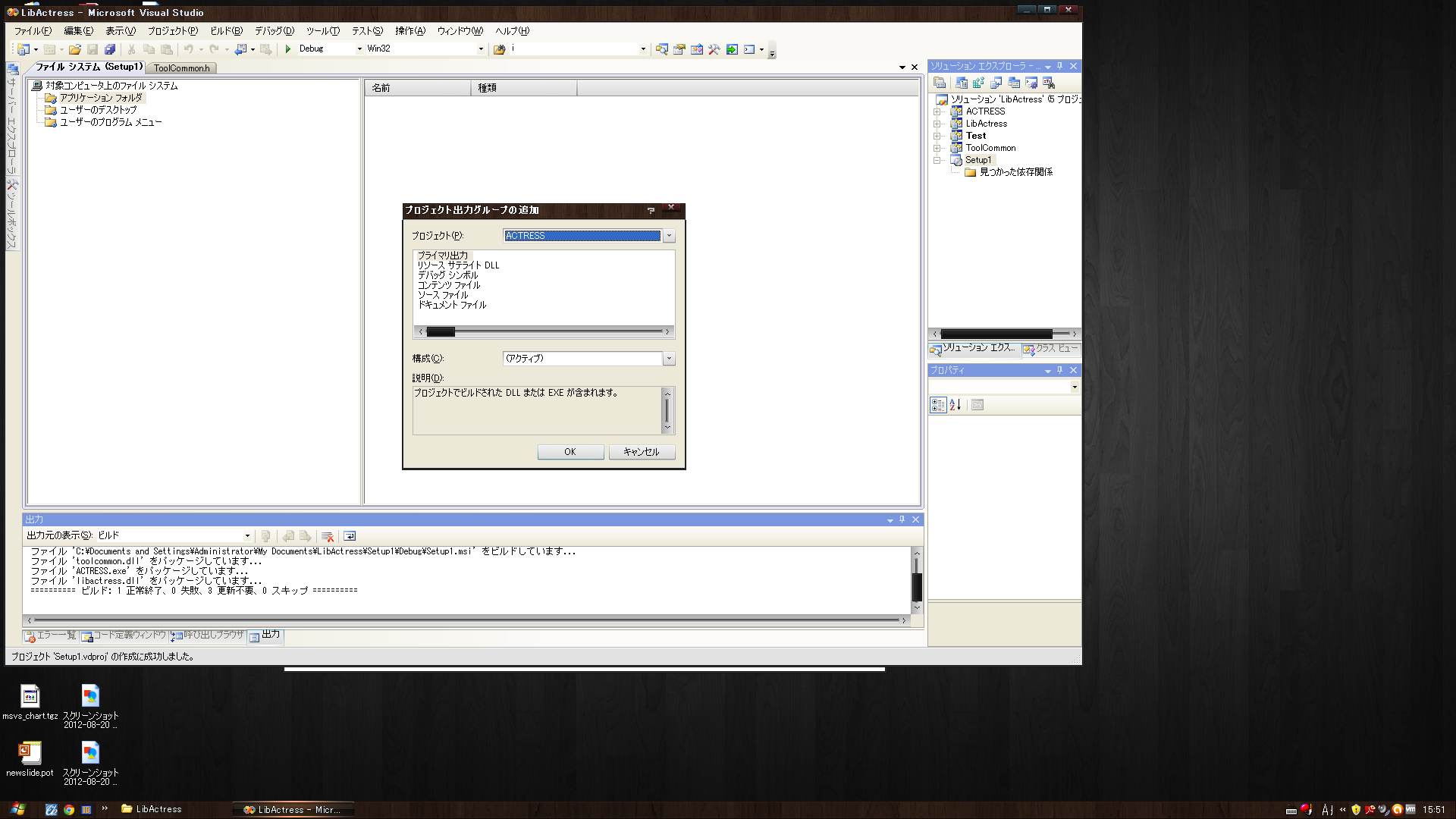Image resolution: width=1456 pixels, height=819 pixels.
Task: Click the Properties icon in Solution Explorer toolbar
Action: tap(940, 83)
